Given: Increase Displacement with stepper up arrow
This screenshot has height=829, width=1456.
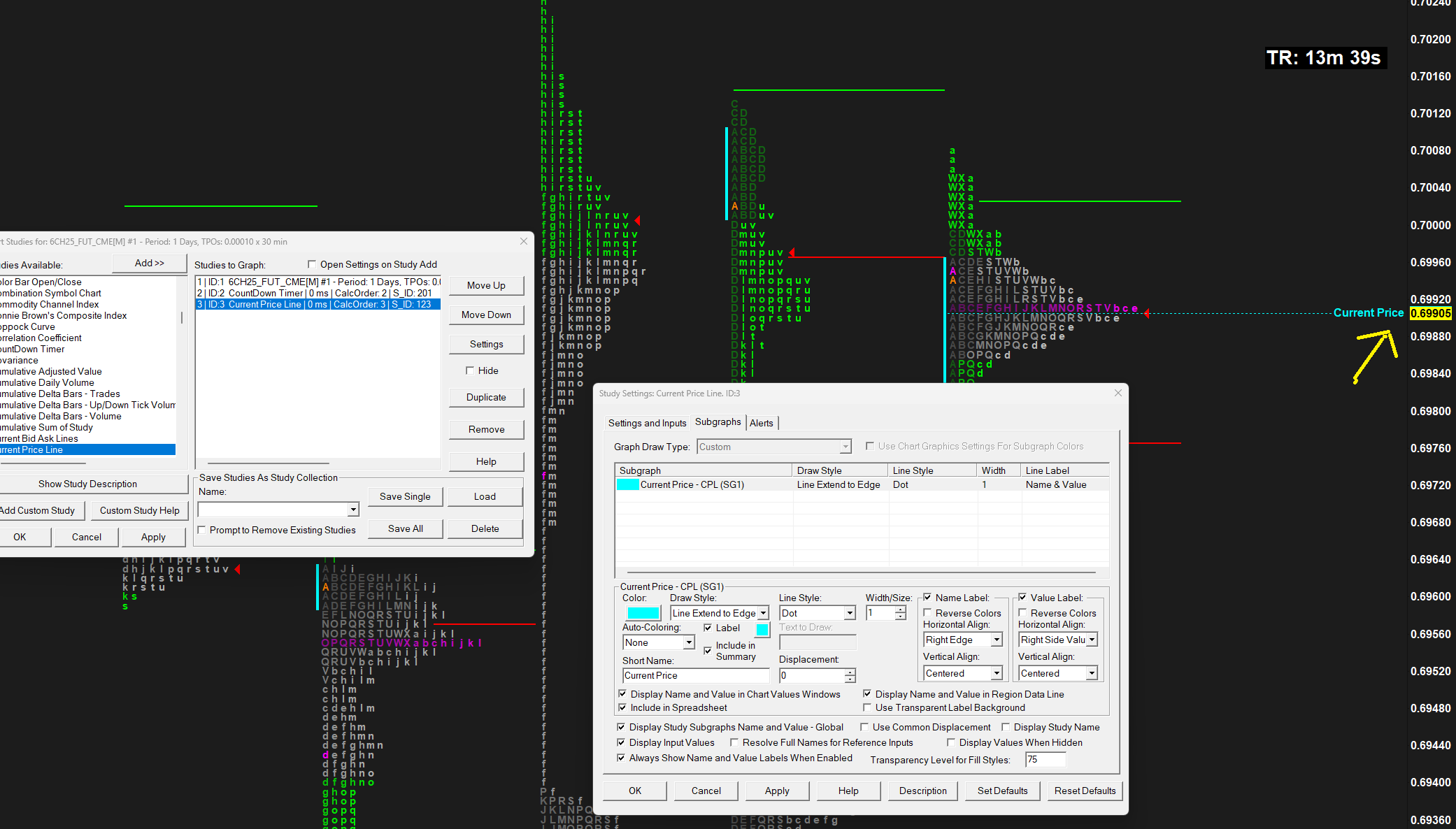Looking at the screenshot, I should 850,672.
